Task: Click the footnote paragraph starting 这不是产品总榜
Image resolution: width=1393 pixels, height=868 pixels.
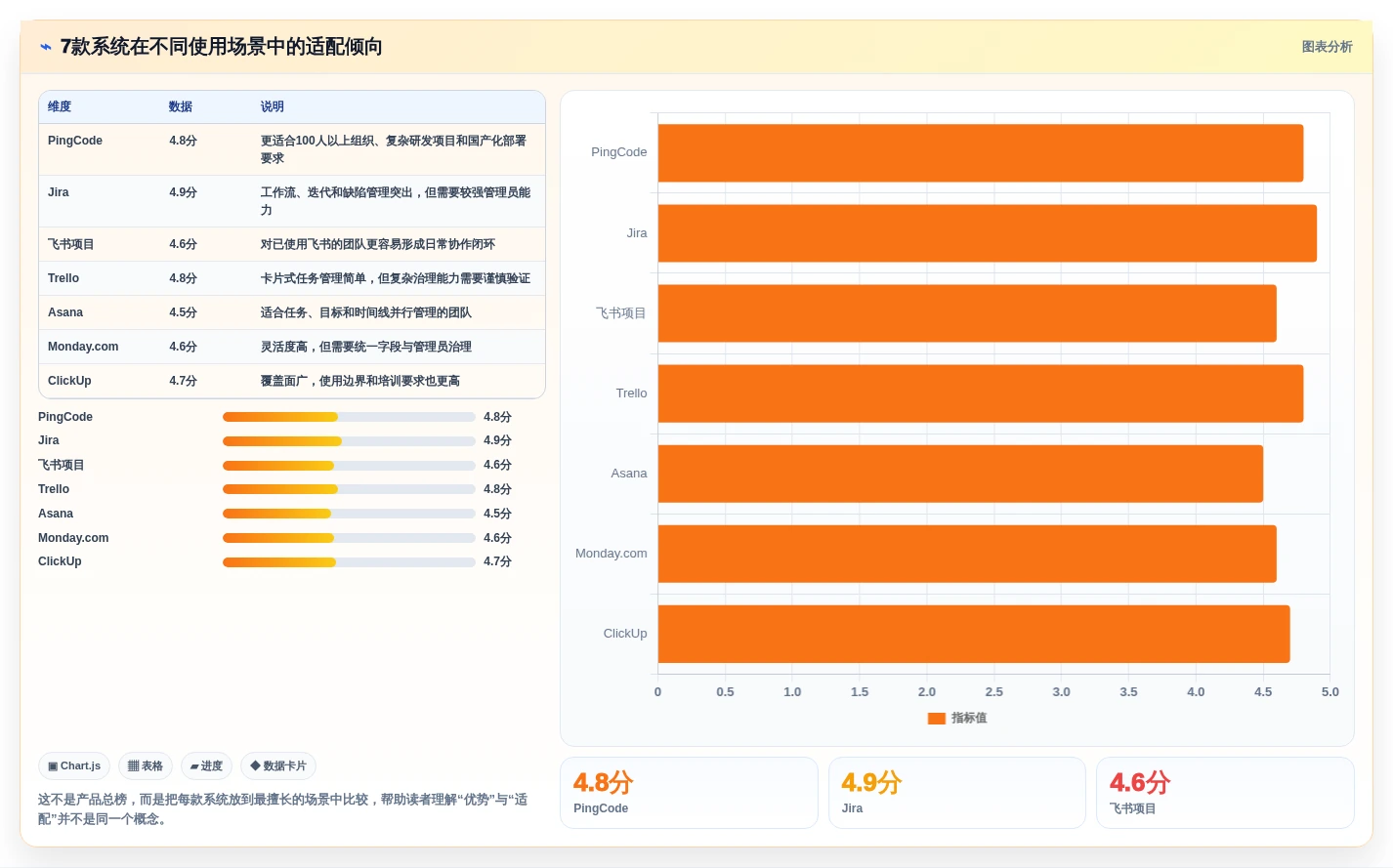Action: point(283,809)
